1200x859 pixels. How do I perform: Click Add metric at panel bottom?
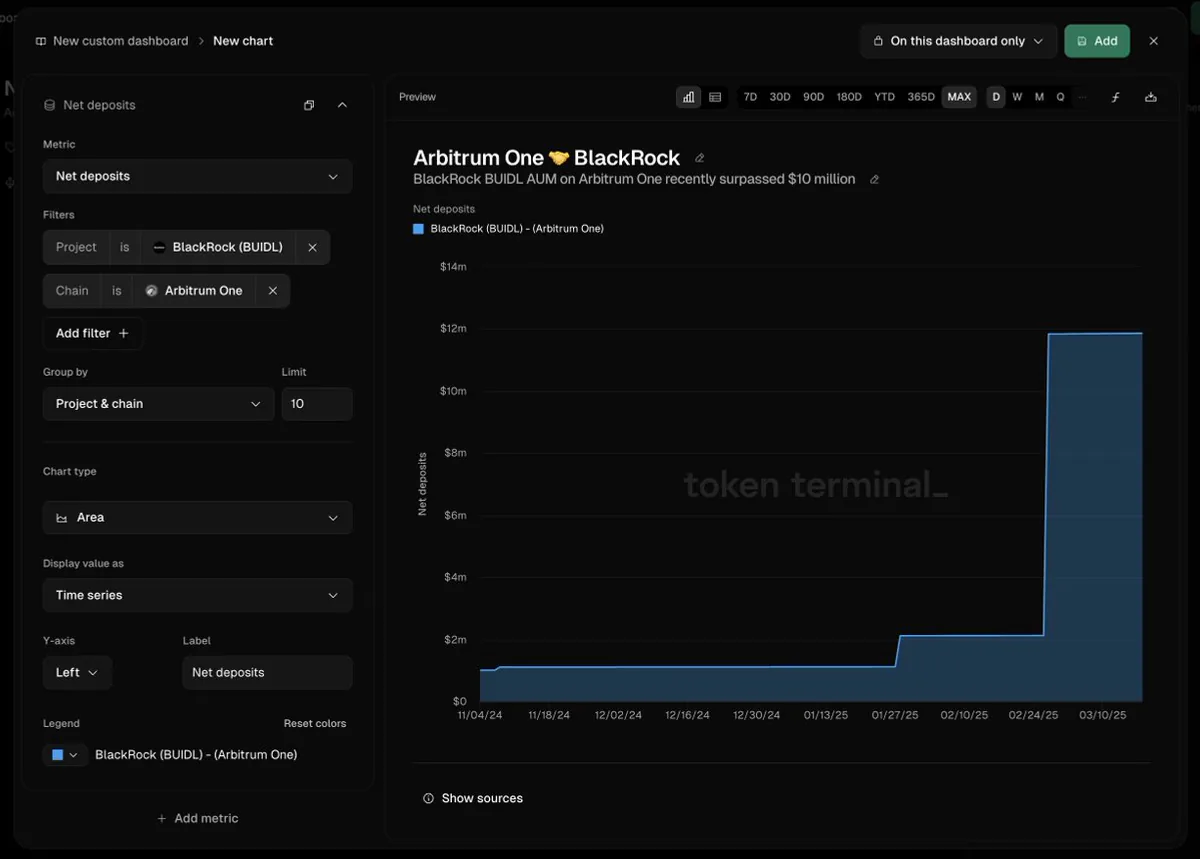coord(198,818)
